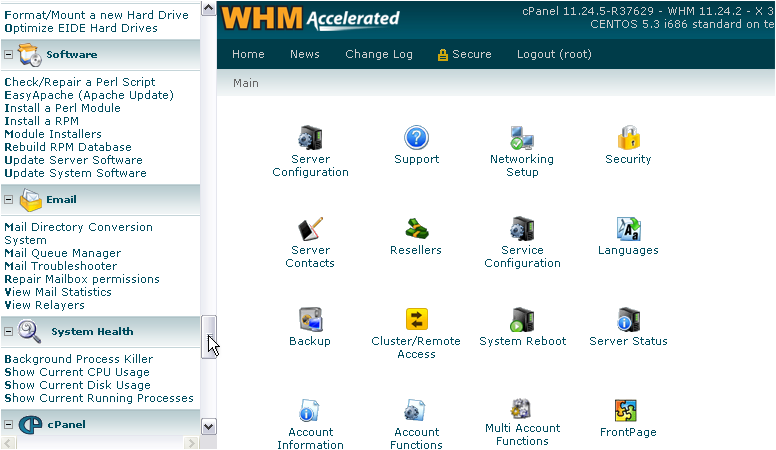This screenshot has width=776, height=450.
Task: Switch to Secure connection link
Action: coord(465,54)
